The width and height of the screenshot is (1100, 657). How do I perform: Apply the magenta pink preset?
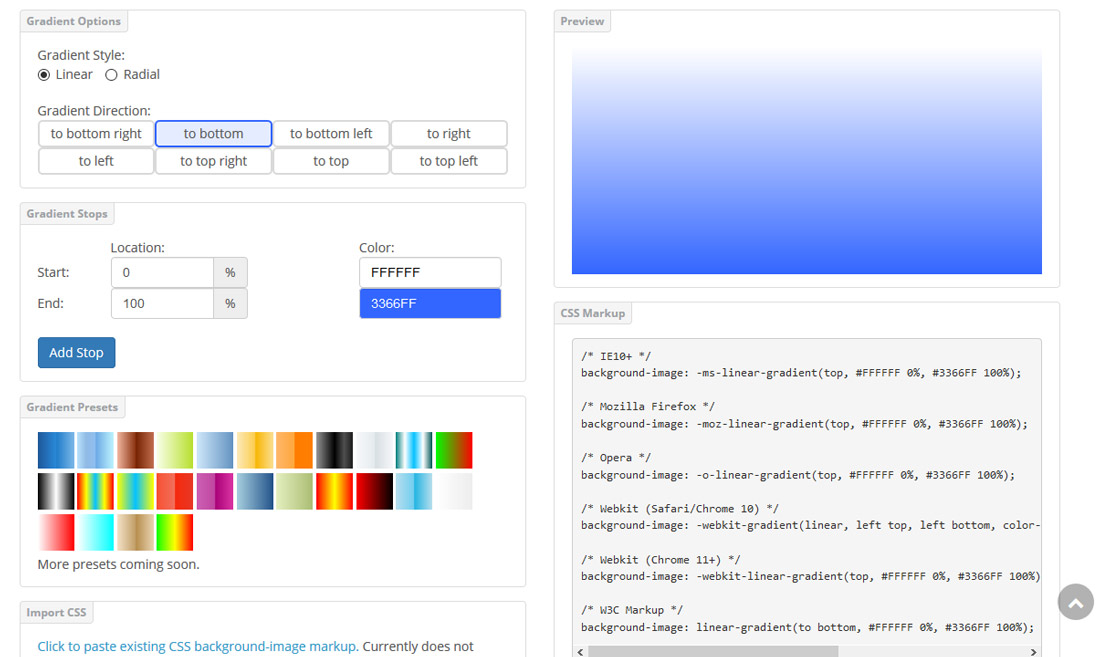(215, 491)
